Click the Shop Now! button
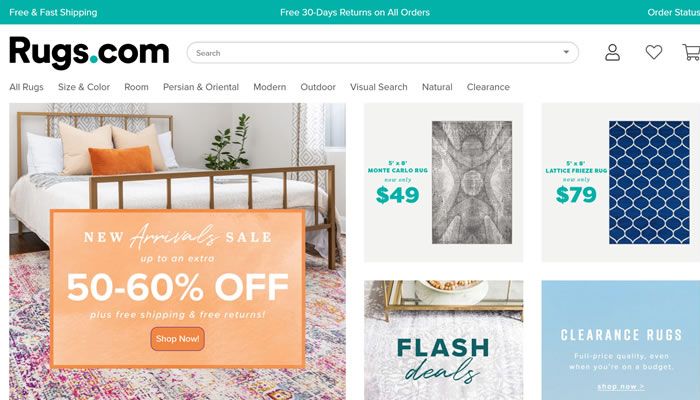Image resolution: width=700 pixels, height=400 pixels. click(x=178, y=339)
